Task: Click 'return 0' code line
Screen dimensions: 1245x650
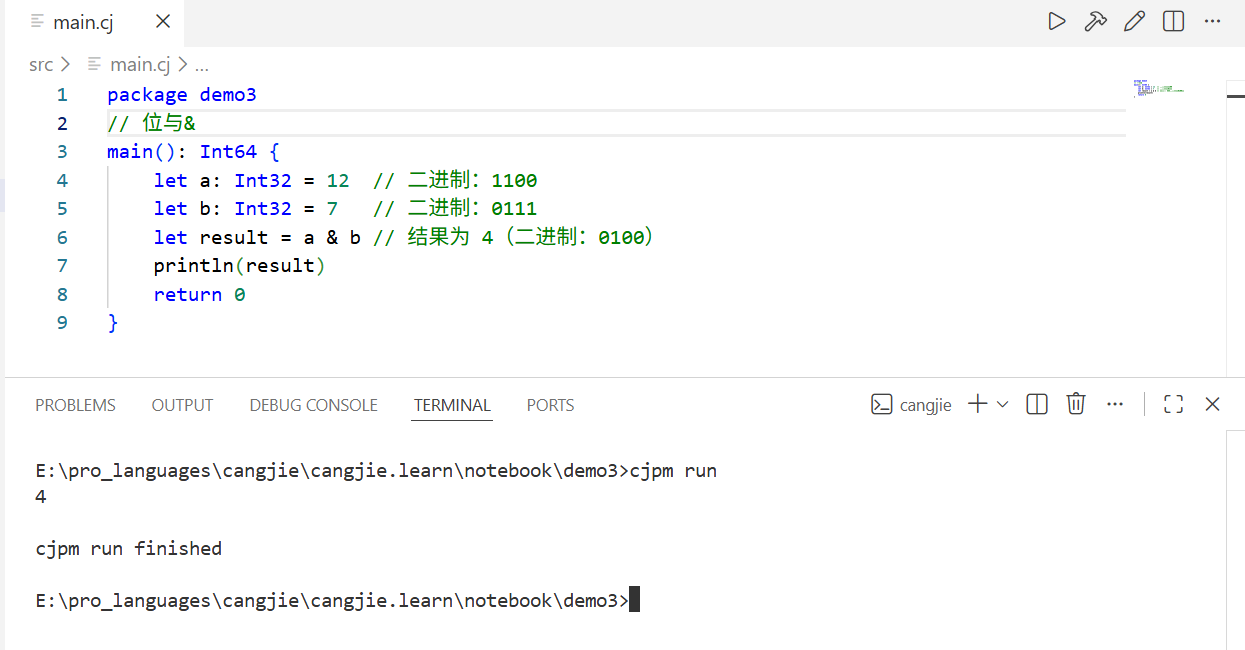Action: [x=199, y=294]
